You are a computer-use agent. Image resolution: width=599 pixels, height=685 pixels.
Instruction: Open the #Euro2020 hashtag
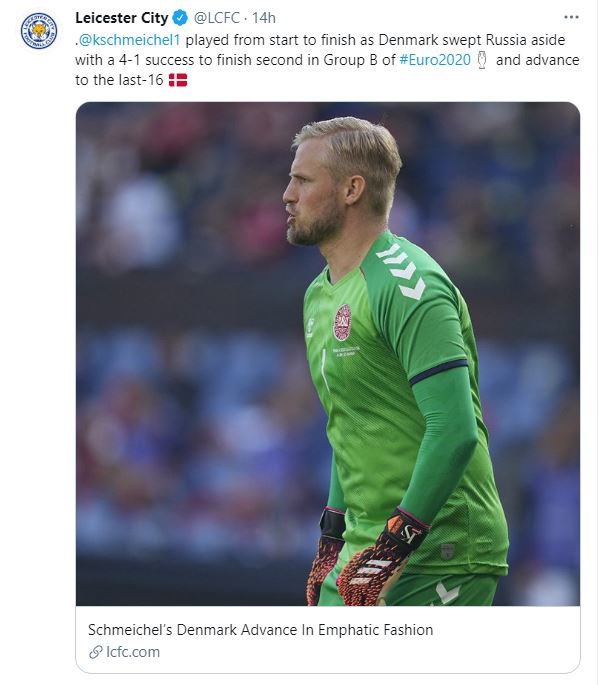(x=435, y=60)
